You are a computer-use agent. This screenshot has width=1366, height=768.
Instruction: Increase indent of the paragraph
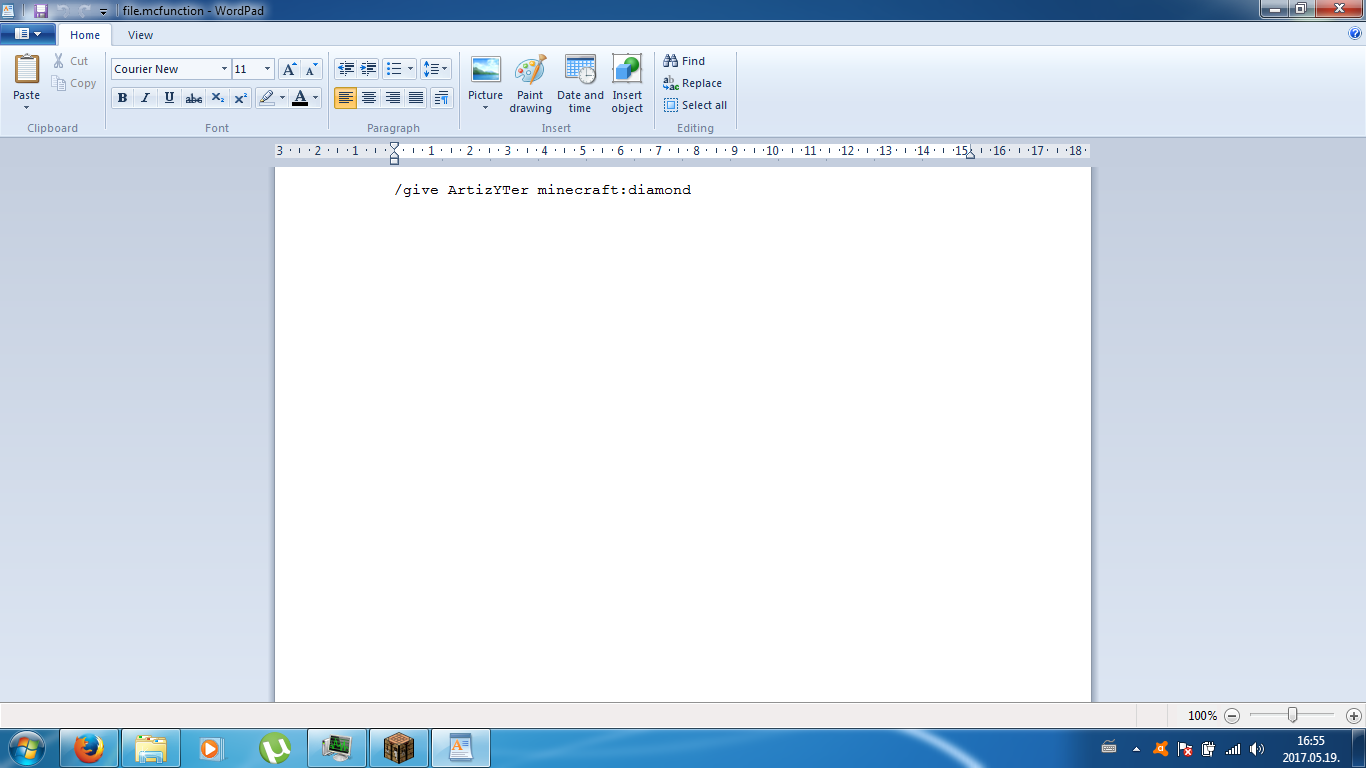point(369,69)
